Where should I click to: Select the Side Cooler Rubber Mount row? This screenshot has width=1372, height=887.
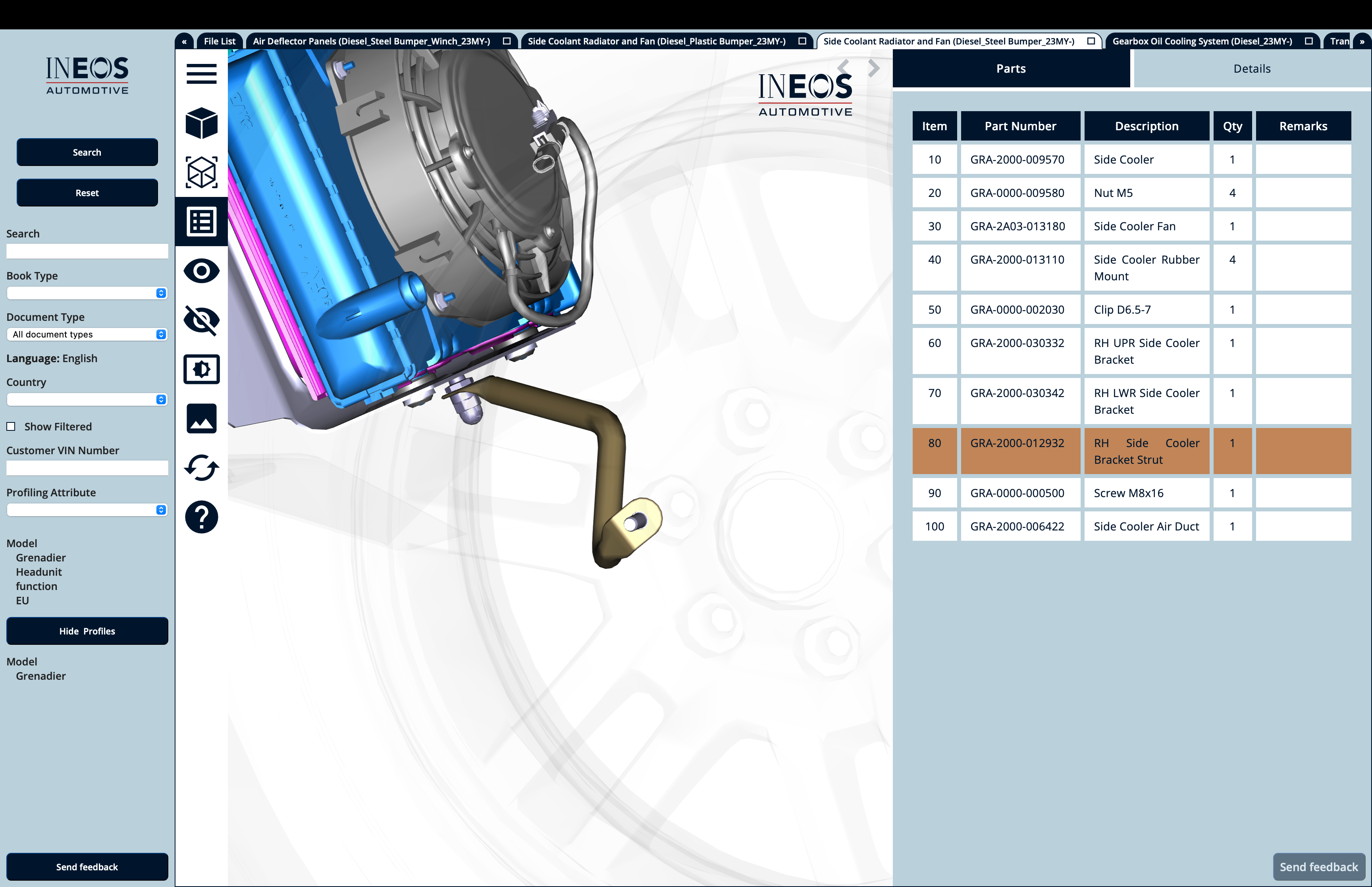click(1131, 267)
